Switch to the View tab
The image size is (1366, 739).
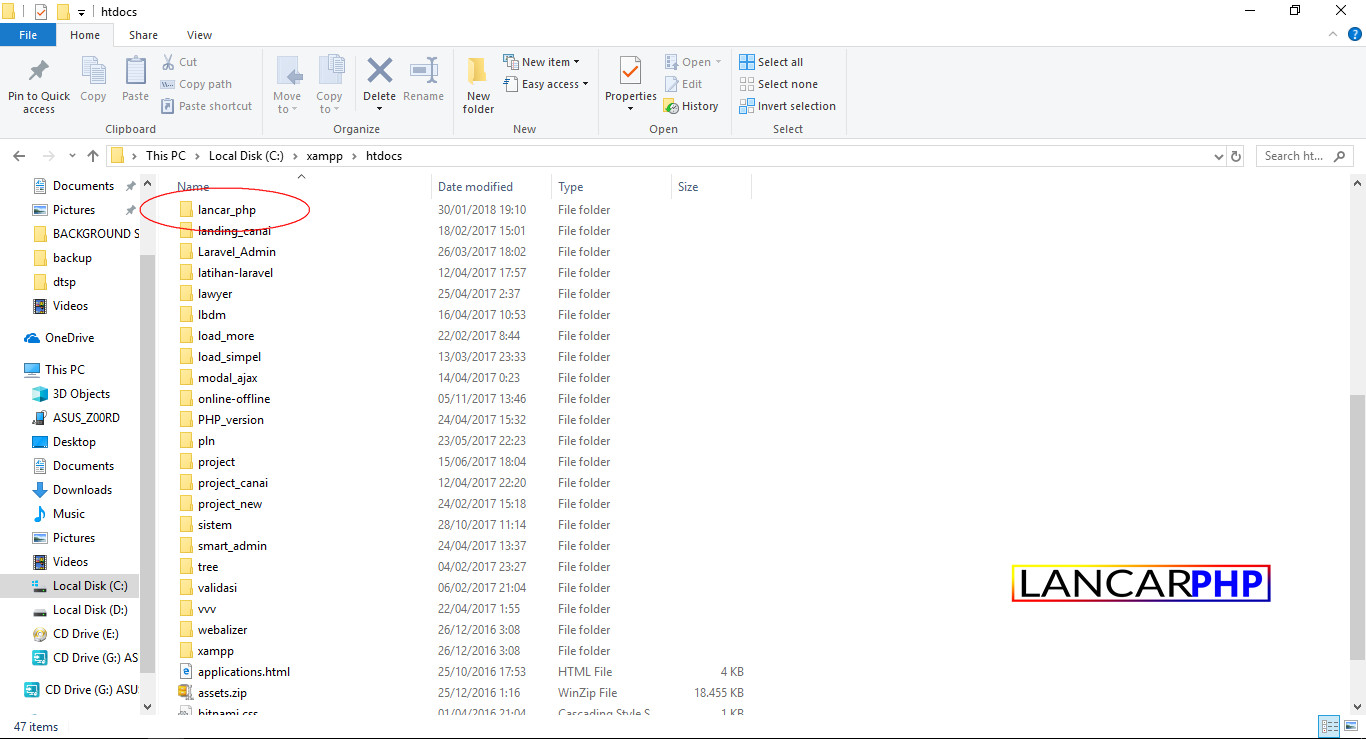198,34
